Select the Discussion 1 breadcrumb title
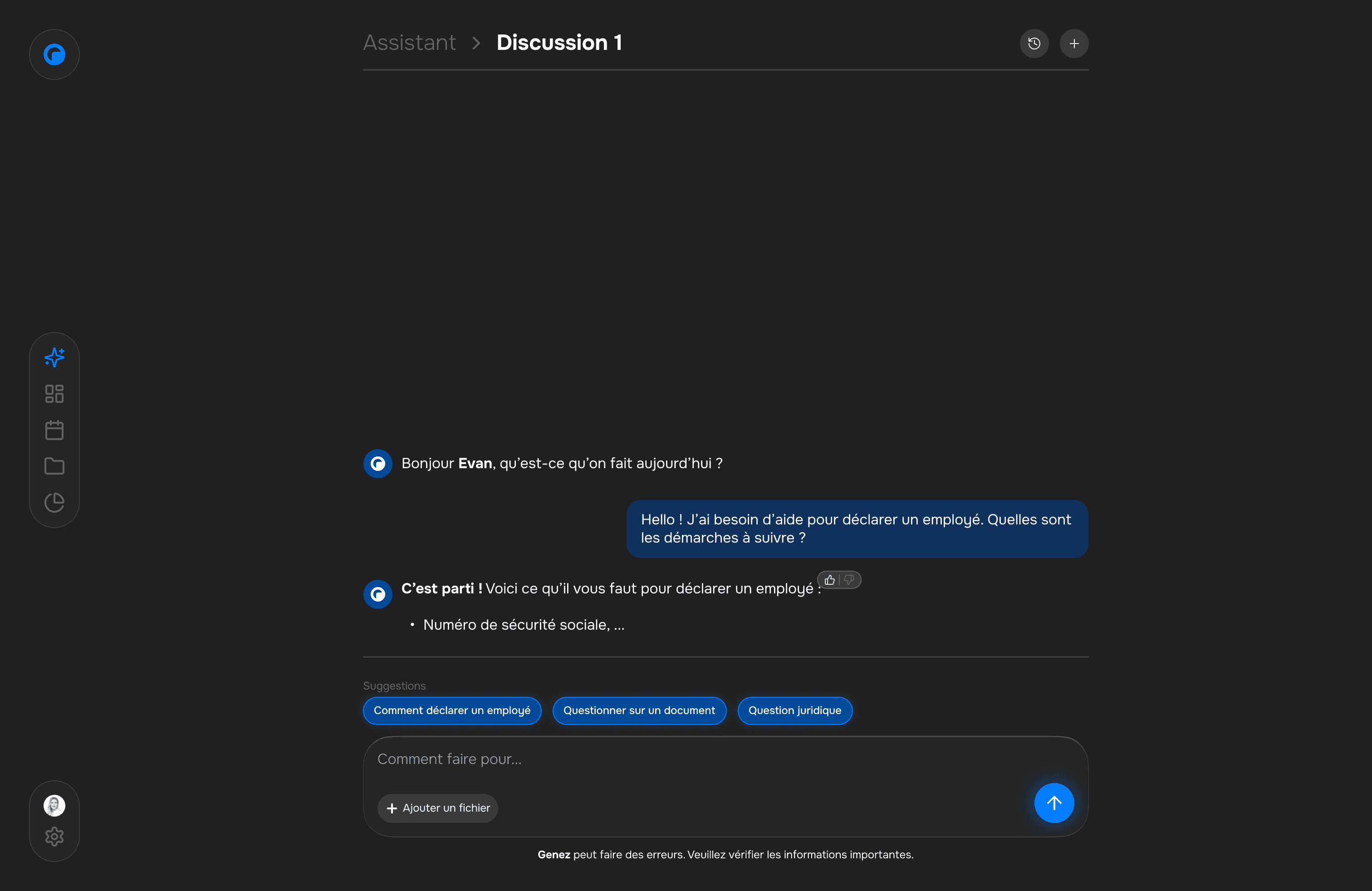The width and height of the screenshot is (1372, 891). [559, 43]
